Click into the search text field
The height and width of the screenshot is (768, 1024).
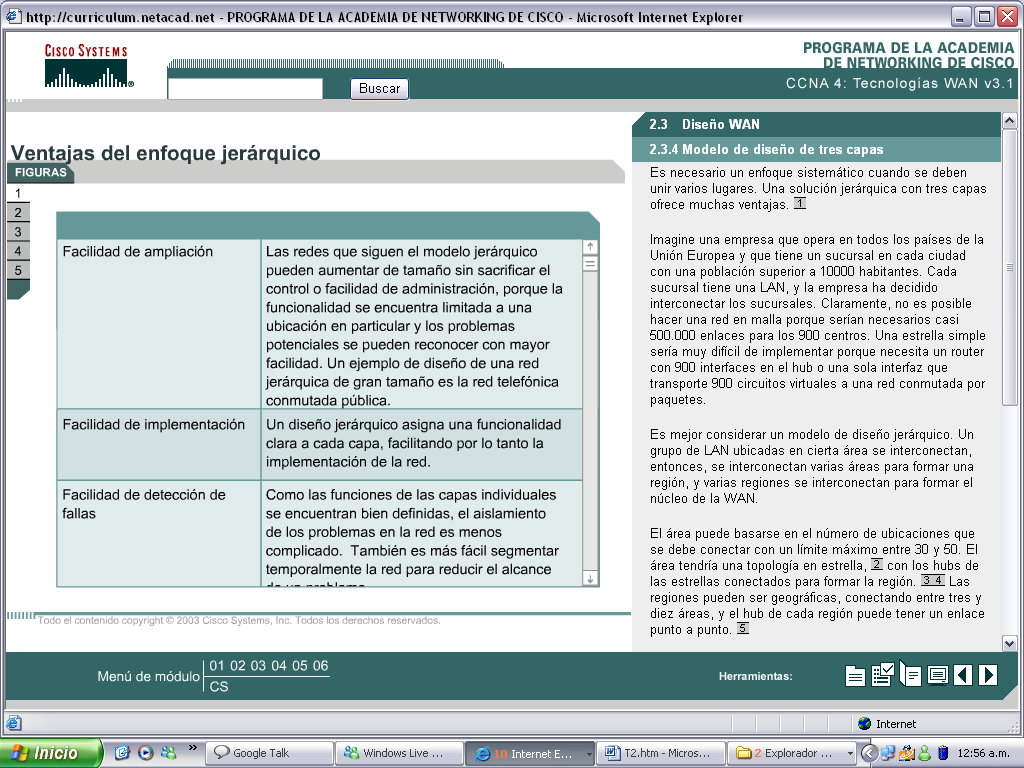point(246,89)
